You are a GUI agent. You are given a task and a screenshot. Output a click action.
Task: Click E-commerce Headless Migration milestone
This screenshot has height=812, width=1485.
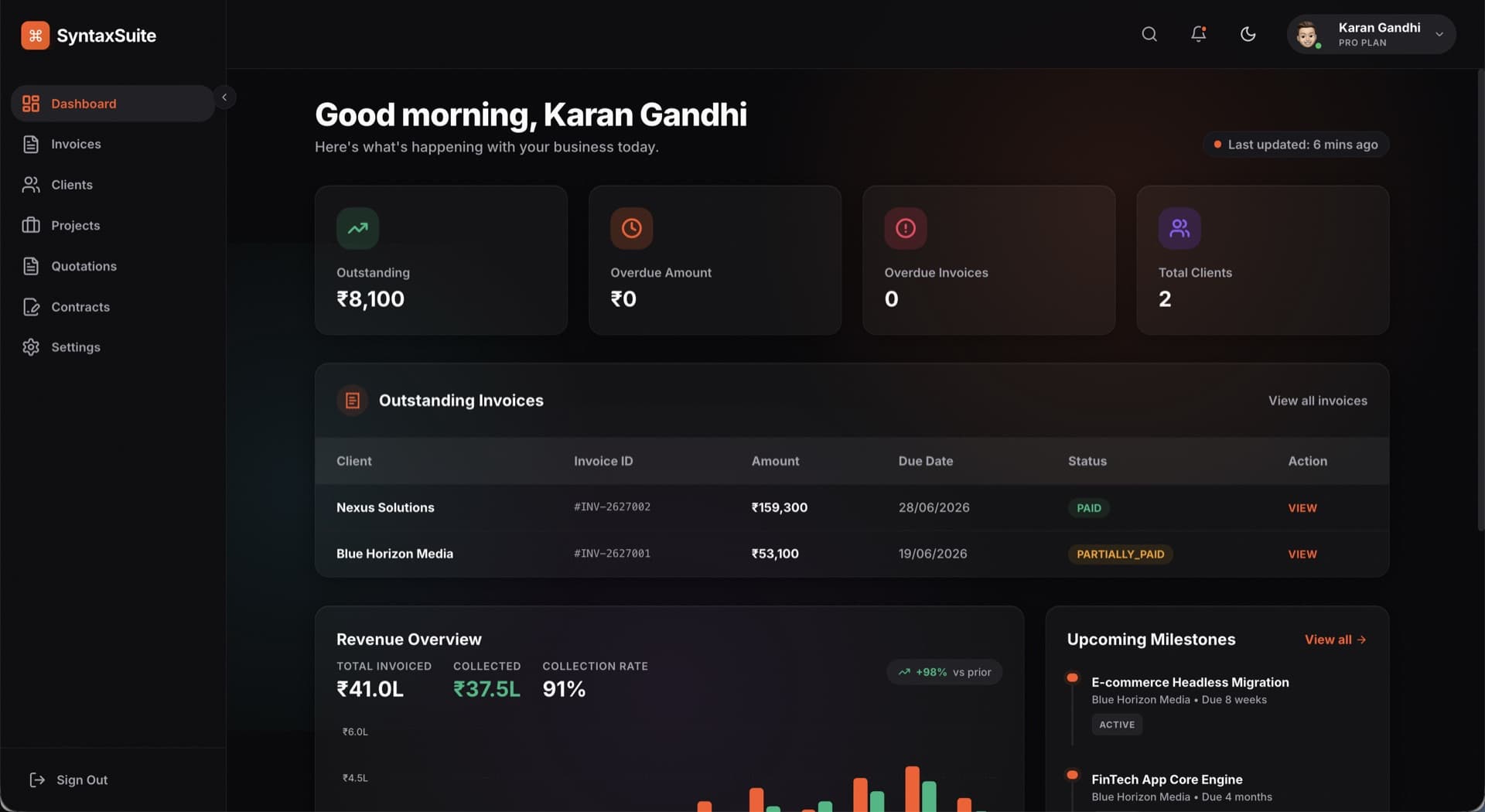click(1190, 682)
